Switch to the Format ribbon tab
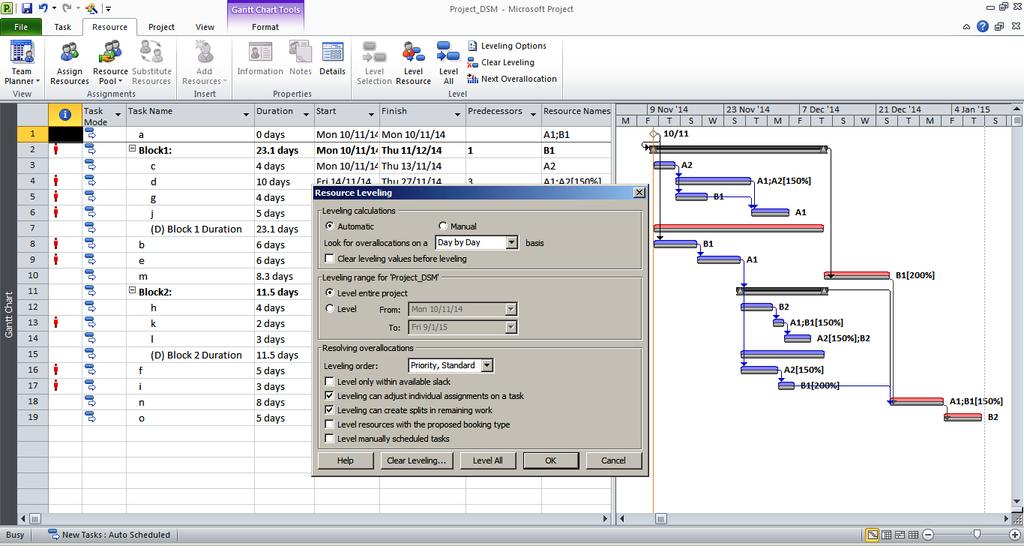1024x546 pixels. point(265,27)
